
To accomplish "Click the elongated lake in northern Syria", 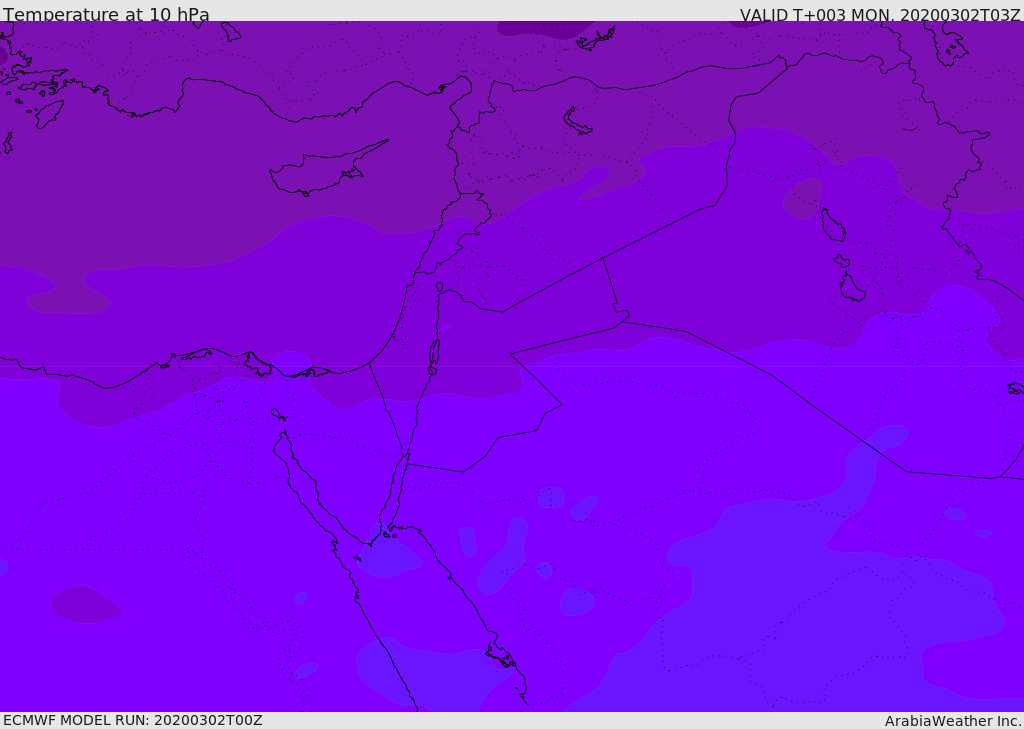I will (577, 121).
